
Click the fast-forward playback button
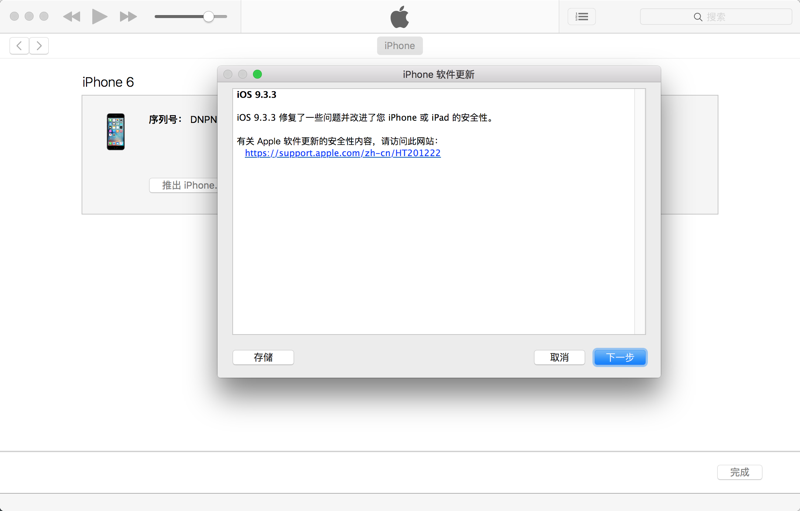[x=128, y=17]
